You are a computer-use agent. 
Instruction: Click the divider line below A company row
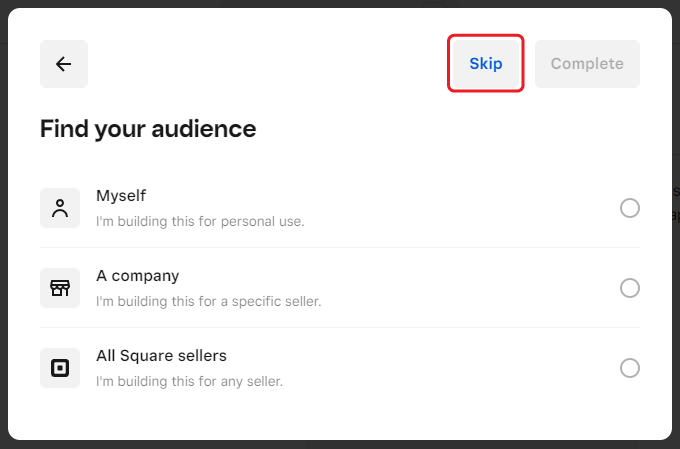[340, 327]
